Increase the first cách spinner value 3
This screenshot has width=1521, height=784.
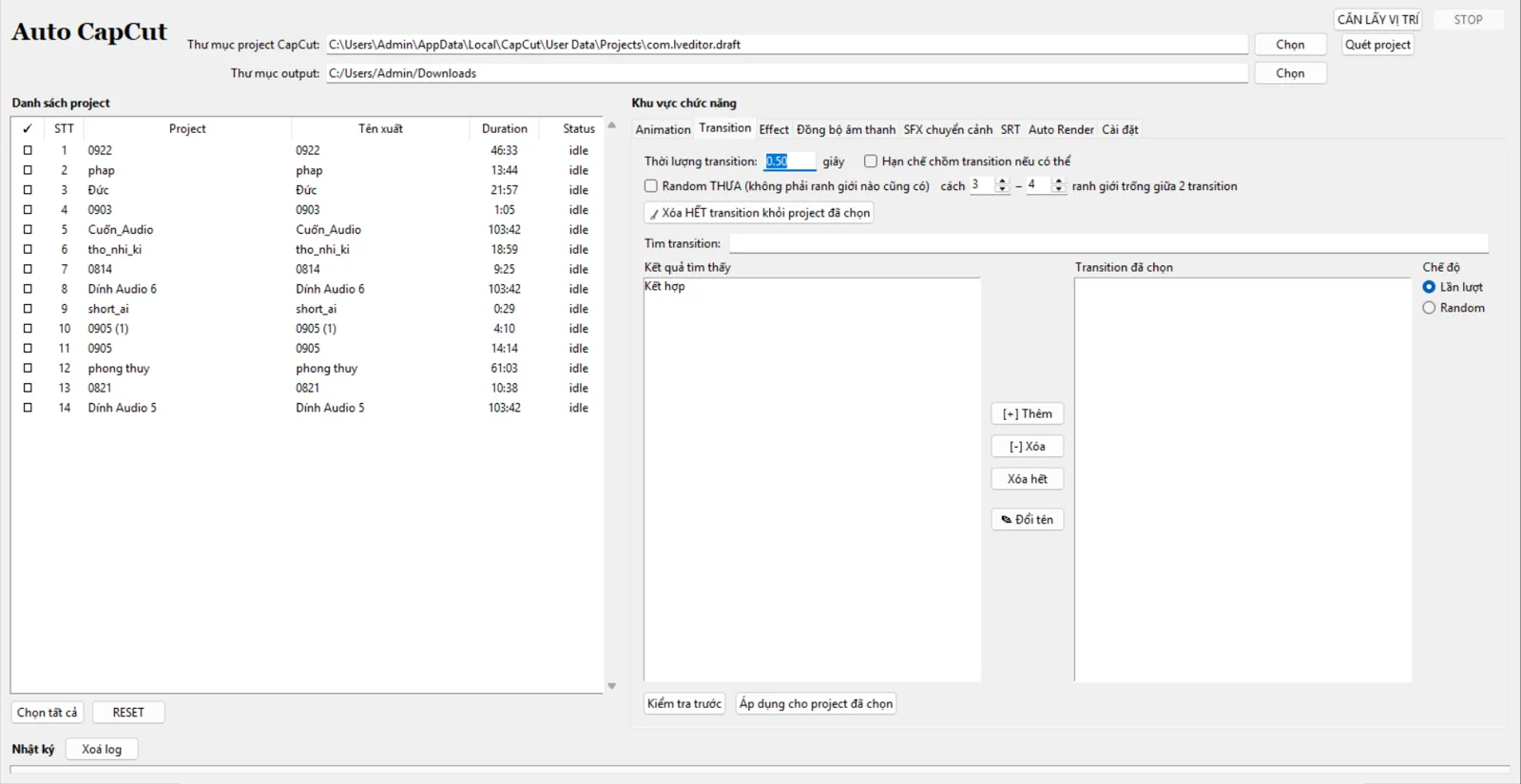tap(1002, 182)
